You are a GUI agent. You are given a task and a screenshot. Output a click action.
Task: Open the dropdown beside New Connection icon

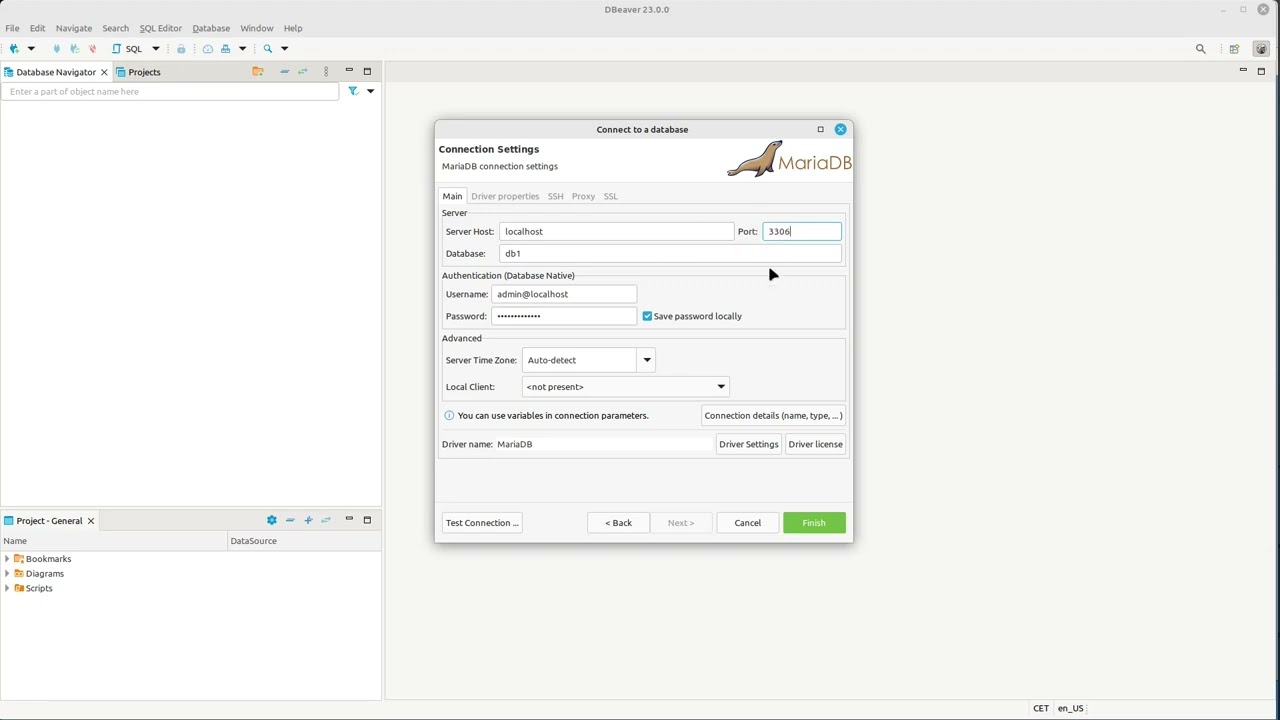31,48
